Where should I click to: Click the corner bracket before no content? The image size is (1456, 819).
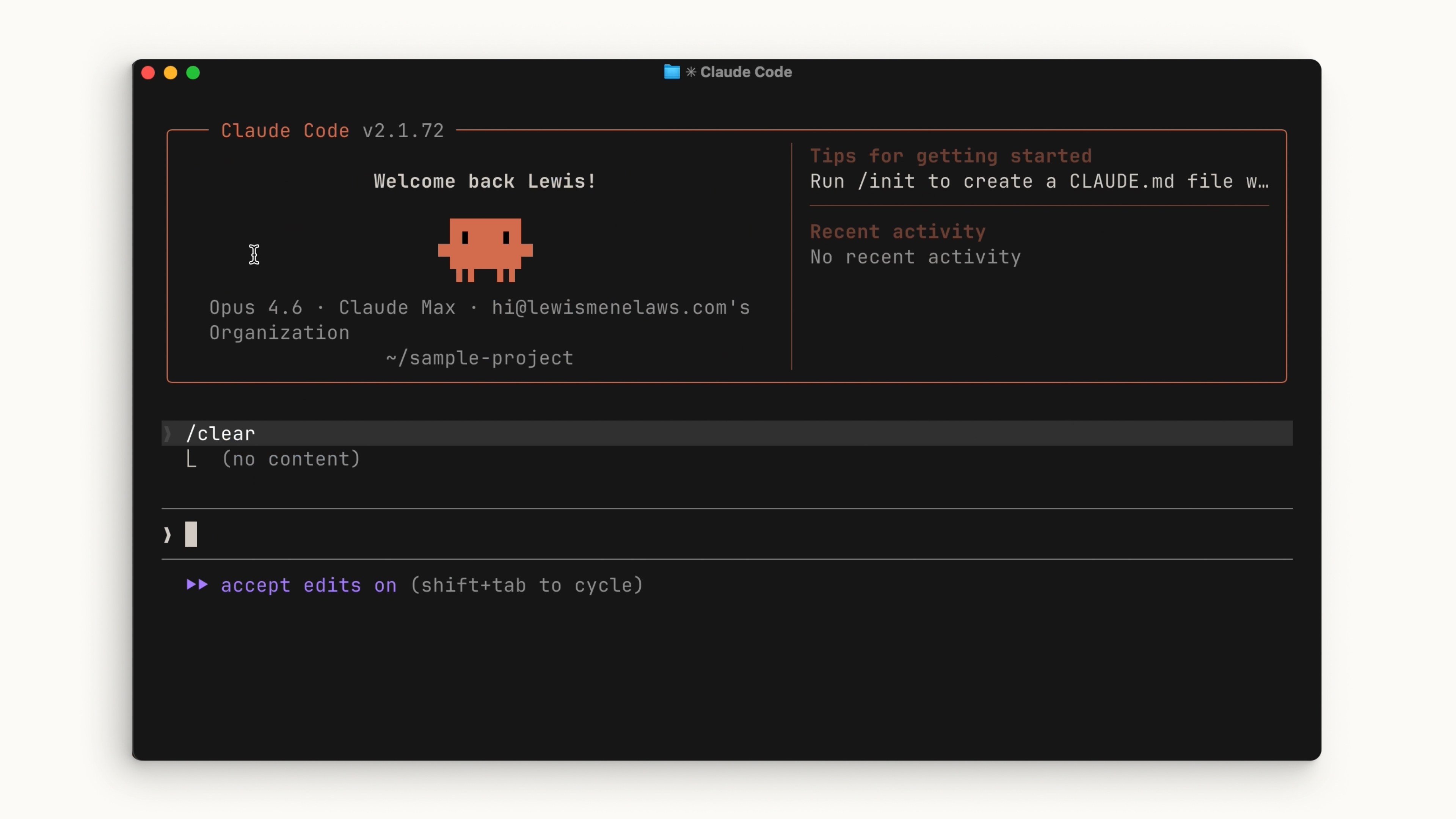(191, 459)
